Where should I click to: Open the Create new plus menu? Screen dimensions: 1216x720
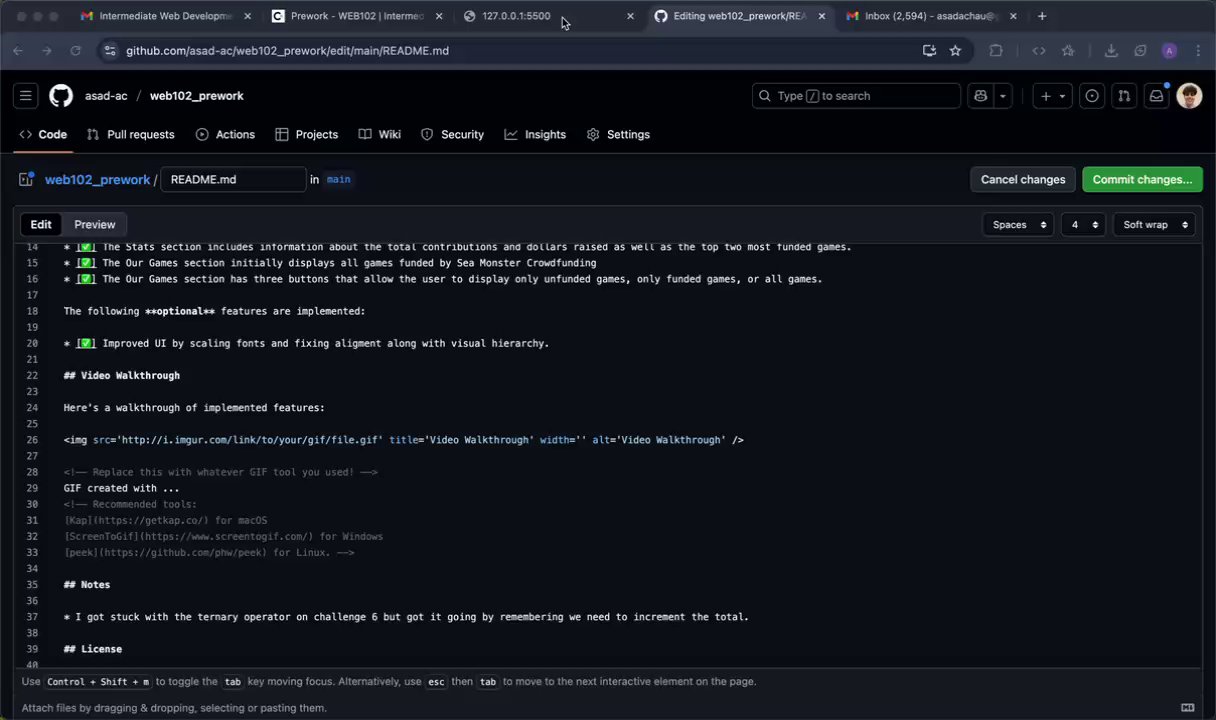pyautogui.click(x=1053, y=96)
